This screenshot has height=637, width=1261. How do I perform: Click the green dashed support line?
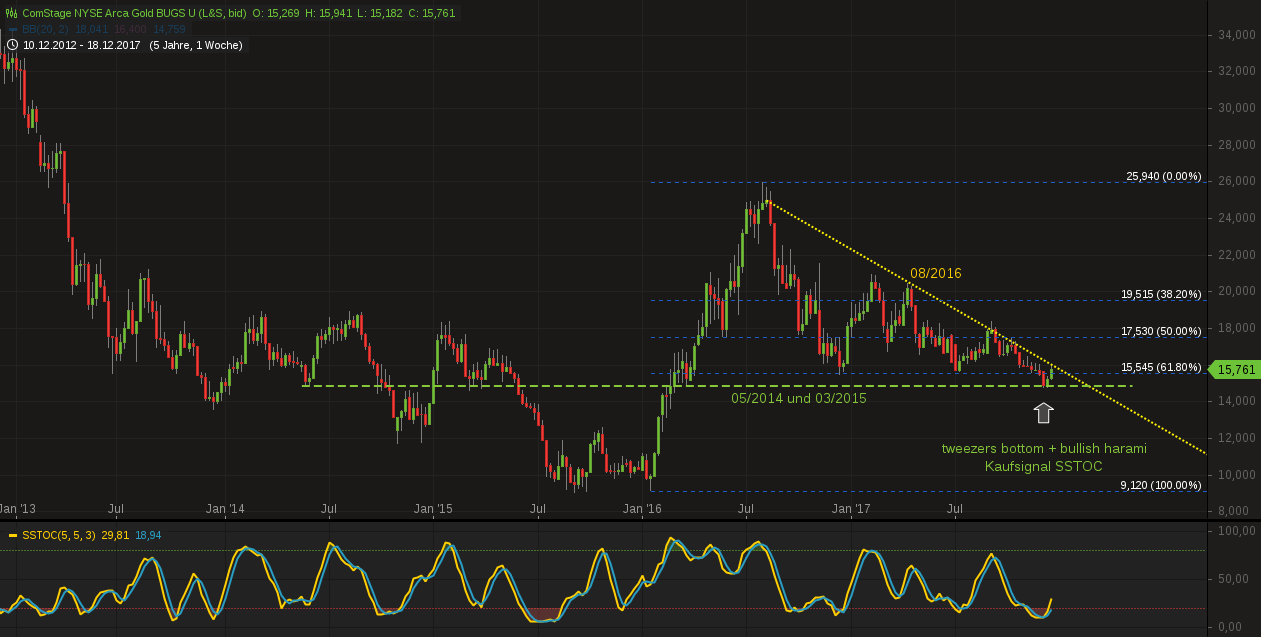(x=600, y=384)
